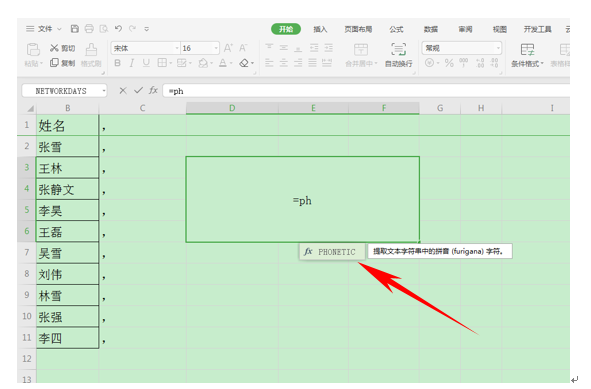Toggle 自动换行 wrap text
Image resolution: width=591 pixels, height=389 pixels.
398,55
